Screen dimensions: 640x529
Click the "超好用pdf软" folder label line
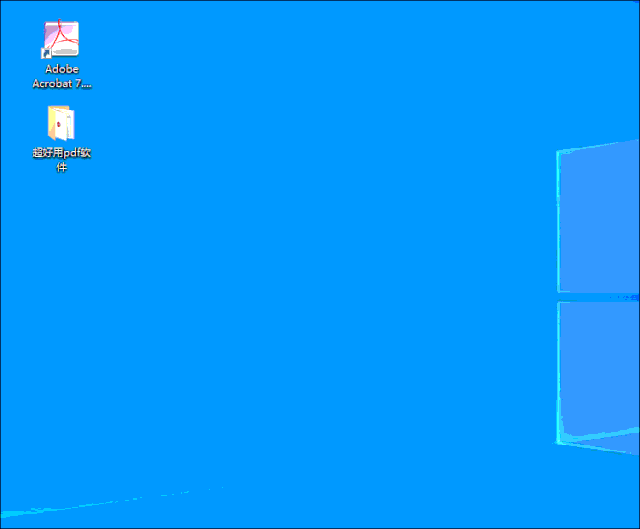tap(62, 153)
